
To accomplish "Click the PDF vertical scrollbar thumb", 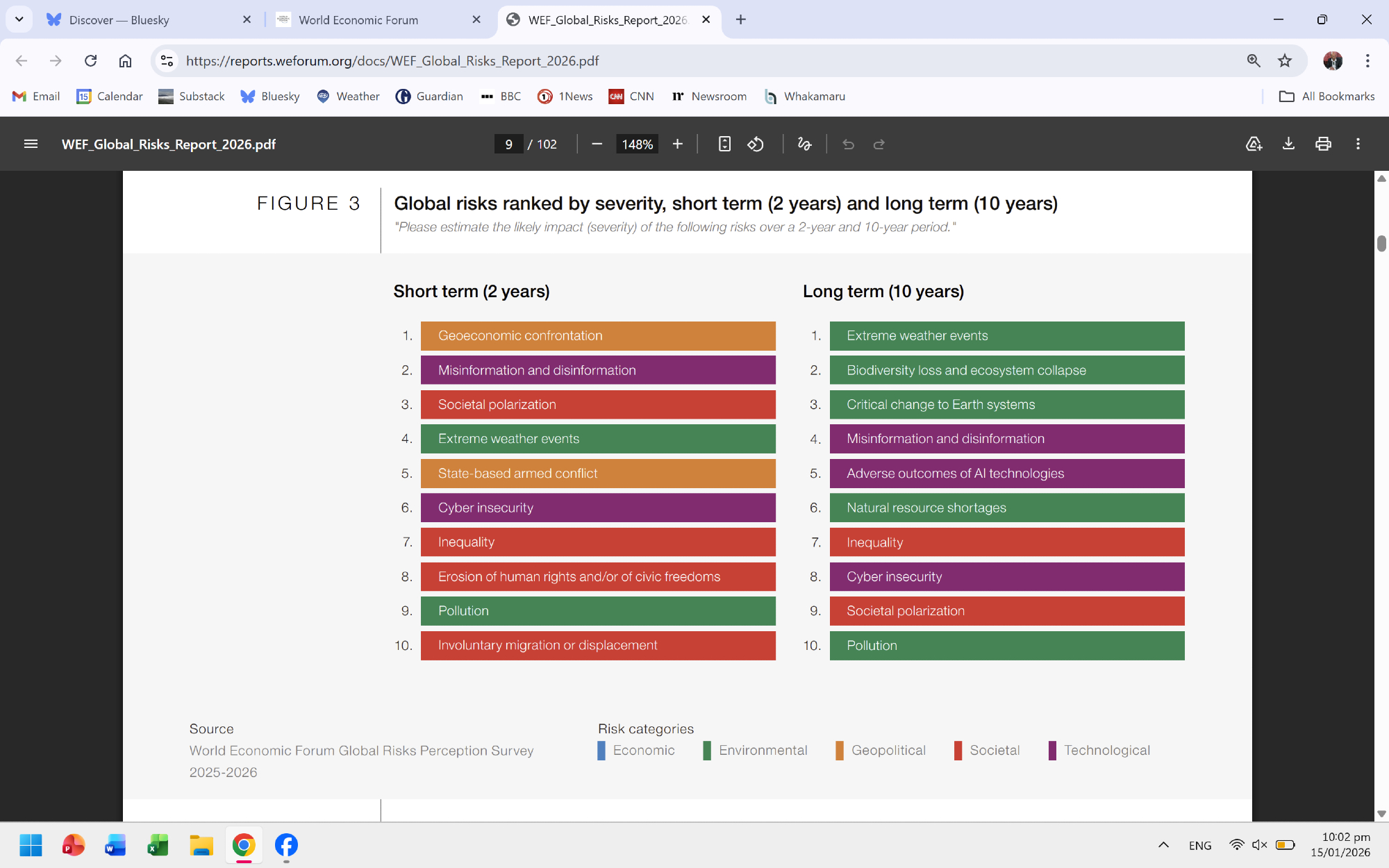I will [1381, 244].
